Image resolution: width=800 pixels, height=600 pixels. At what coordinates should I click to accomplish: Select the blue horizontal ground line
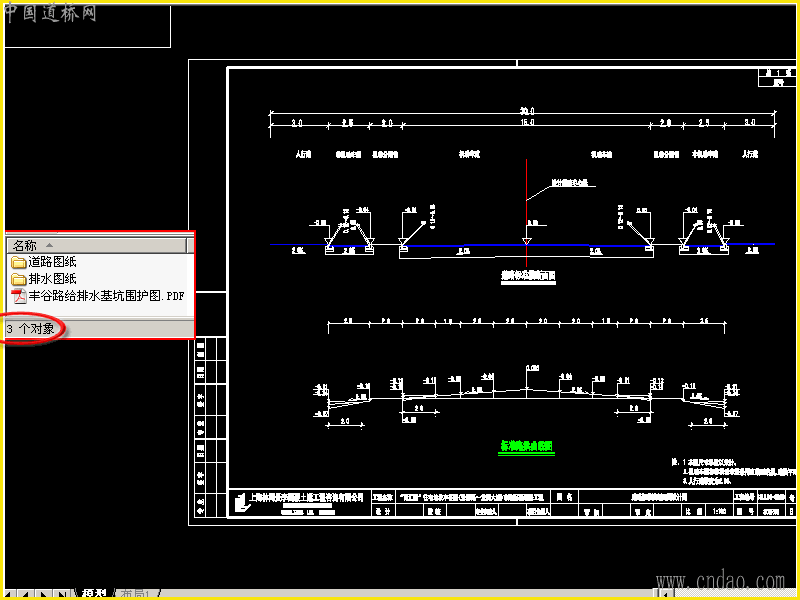pyautogui.click(x=522, y=245)
